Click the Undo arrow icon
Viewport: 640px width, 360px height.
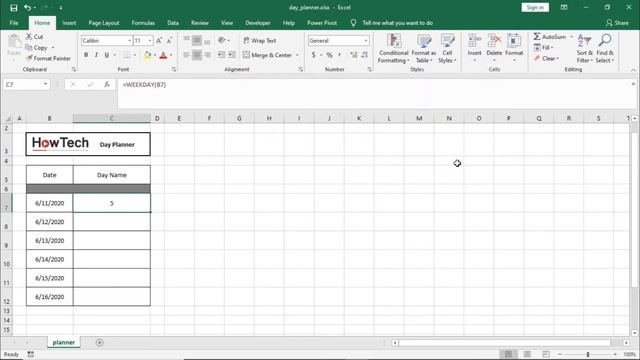point(27,8)
